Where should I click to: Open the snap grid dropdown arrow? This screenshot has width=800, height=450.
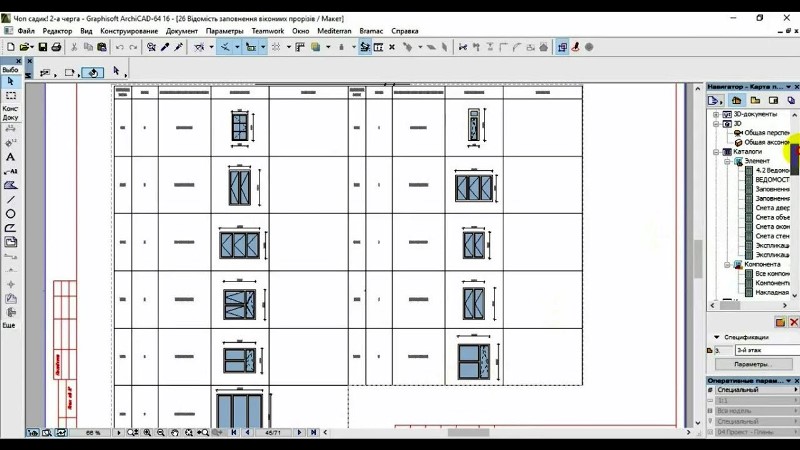(263, 47)
